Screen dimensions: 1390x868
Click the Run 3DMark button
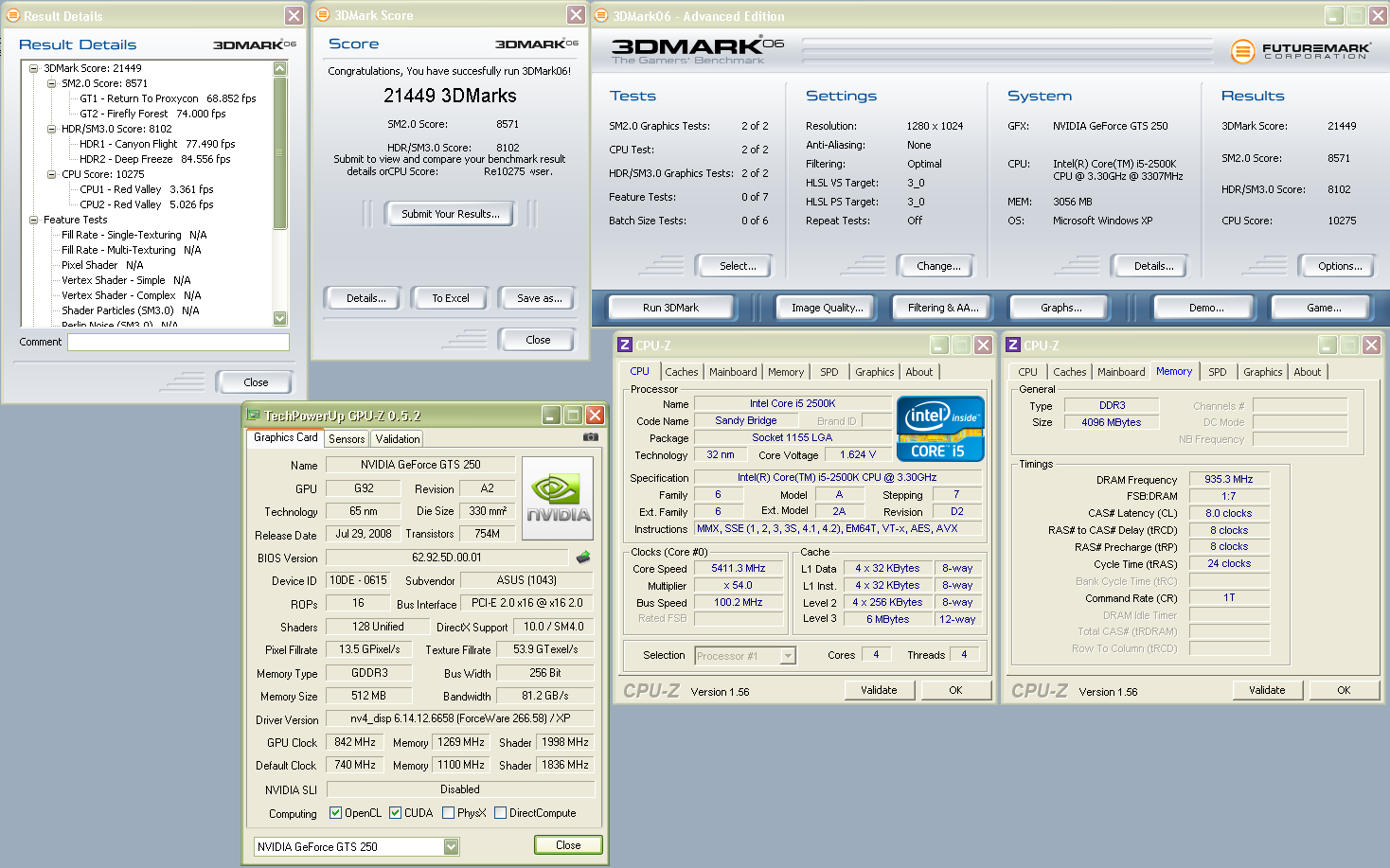pos(670,308)
